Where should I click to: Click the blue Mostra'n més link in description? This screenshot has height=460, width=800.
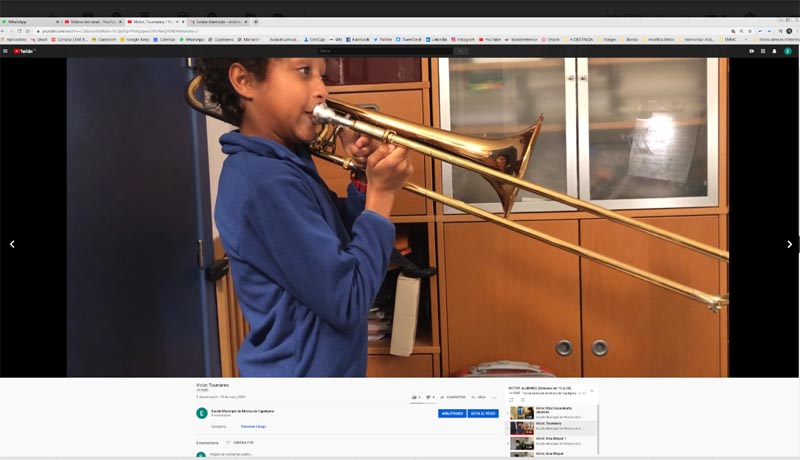coord(253,426)
